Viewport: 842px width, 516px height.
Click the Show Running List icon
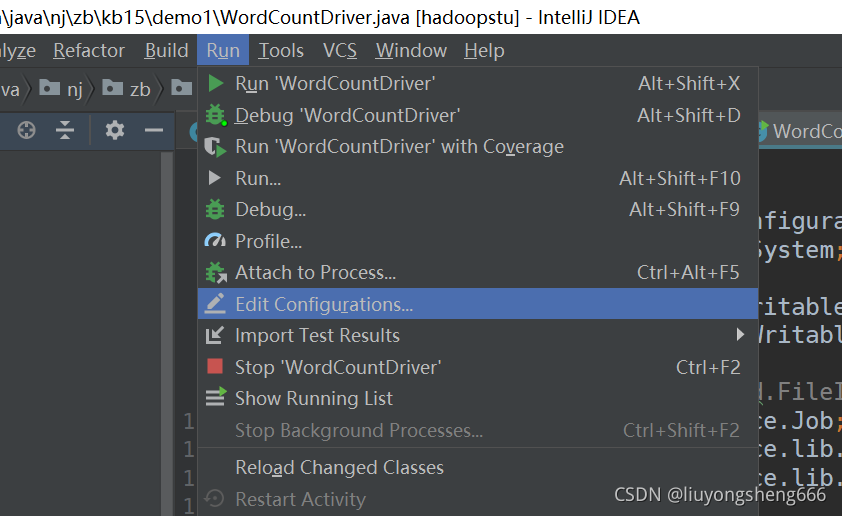[216, 398]
